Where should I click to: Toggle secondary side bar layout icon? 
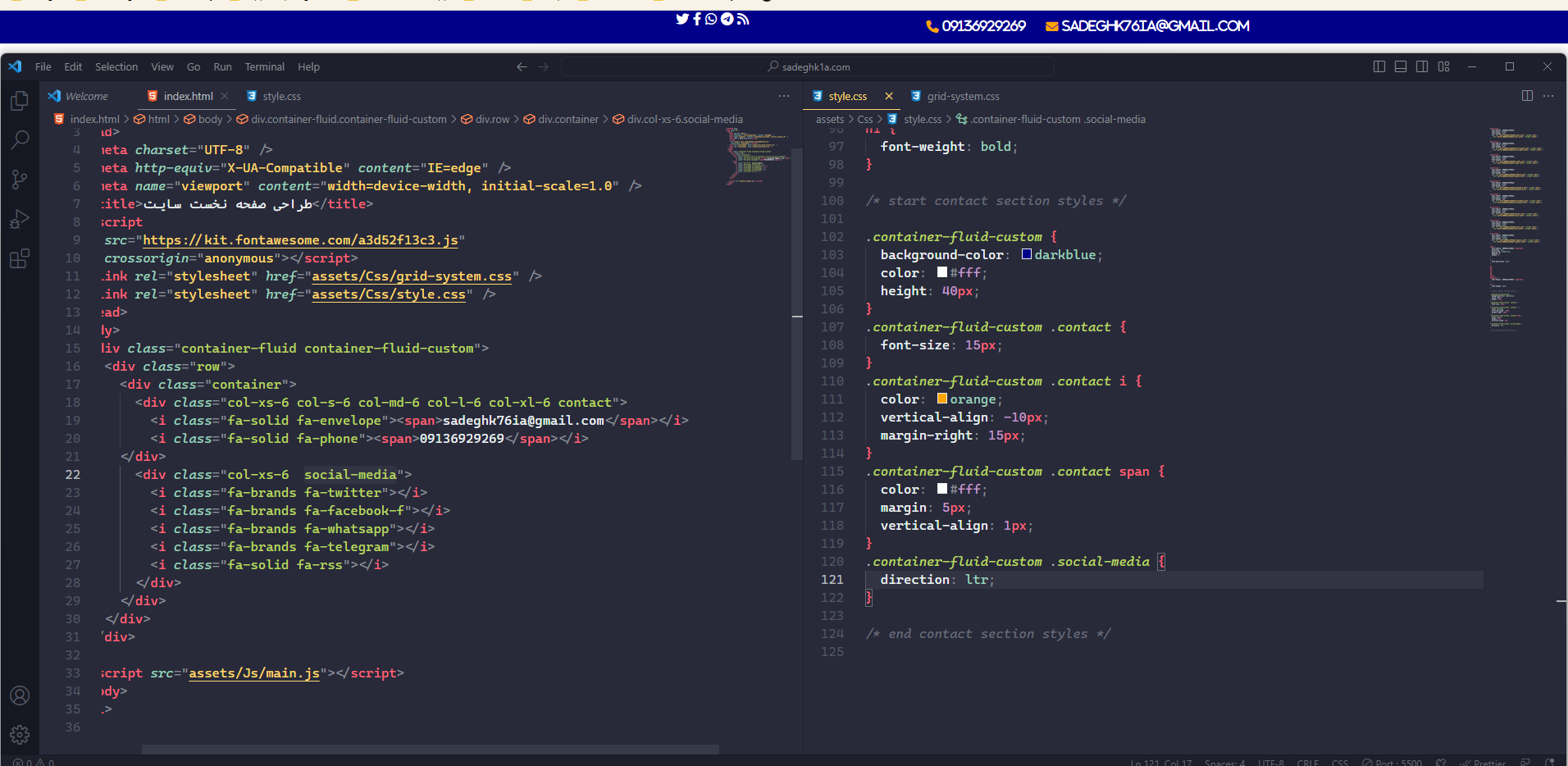point(1422,66)
